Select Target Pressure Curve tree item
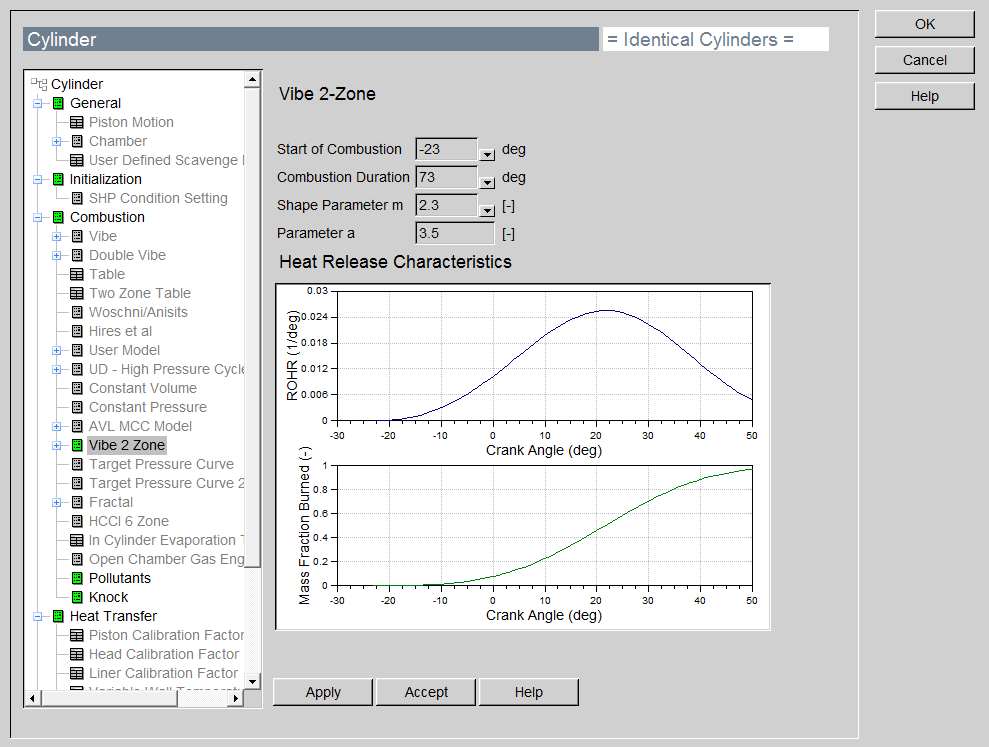 pos(161,464)
